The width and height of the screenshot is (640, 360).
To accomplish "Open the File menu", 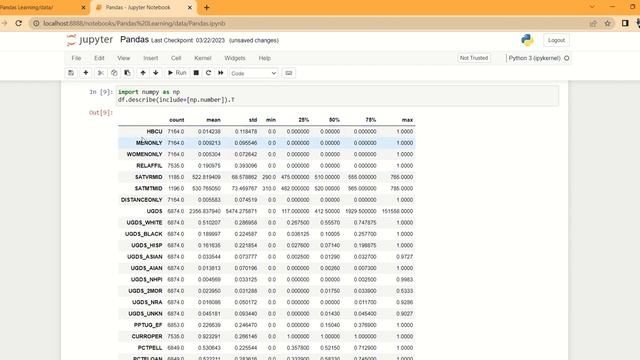I will [x=76, y=58].
